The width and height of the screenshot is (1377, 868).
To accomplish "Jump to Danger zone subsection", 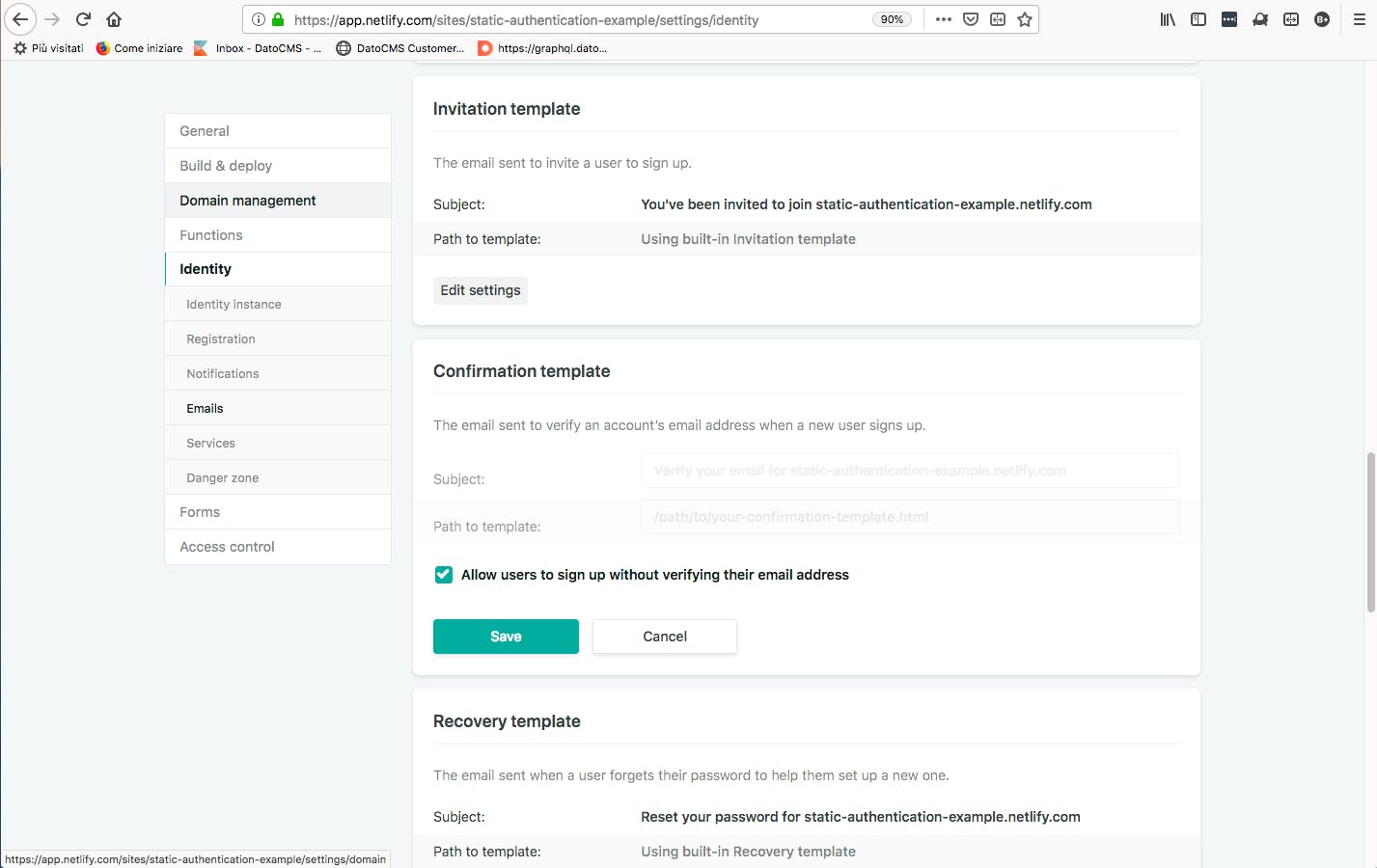I will 278,477.
